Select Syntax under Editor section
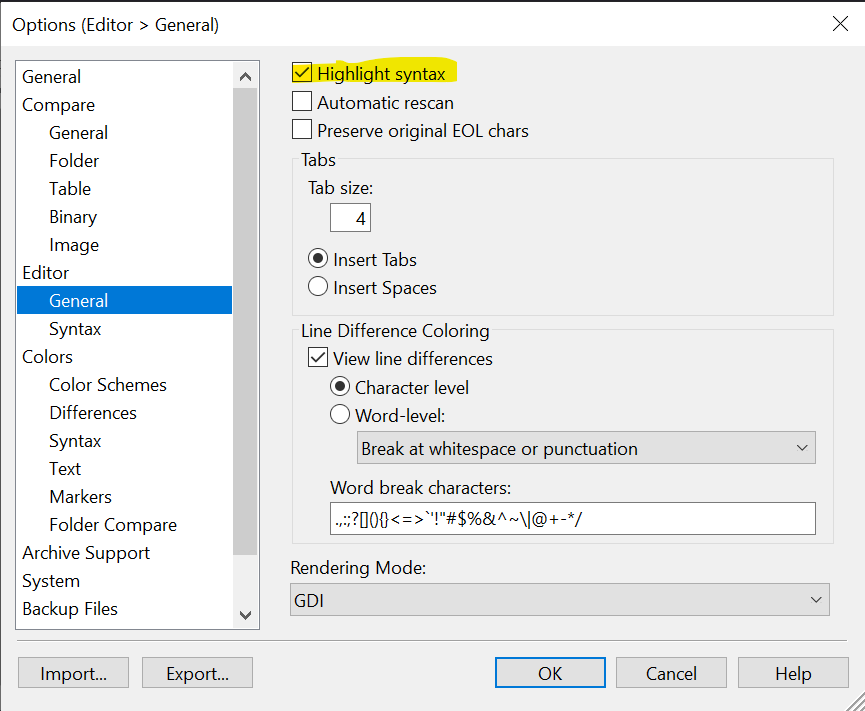865x711 pixels. click(x=74, y=328)
